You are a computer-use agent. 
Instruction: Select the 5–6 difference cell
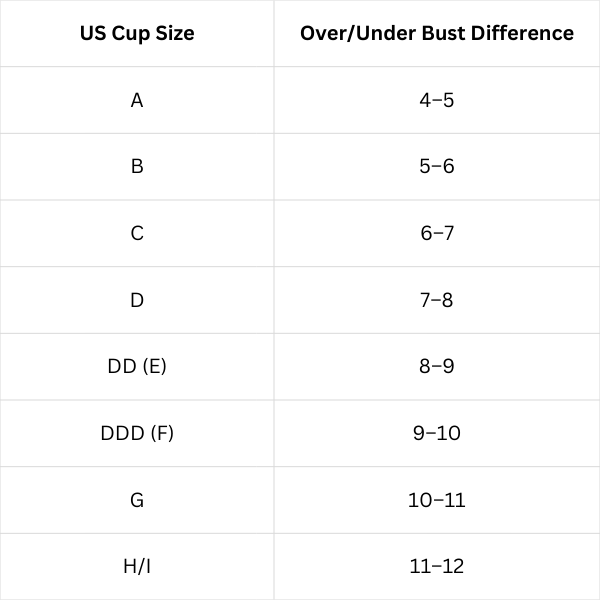pyautogui.click(x=437, y=166)
